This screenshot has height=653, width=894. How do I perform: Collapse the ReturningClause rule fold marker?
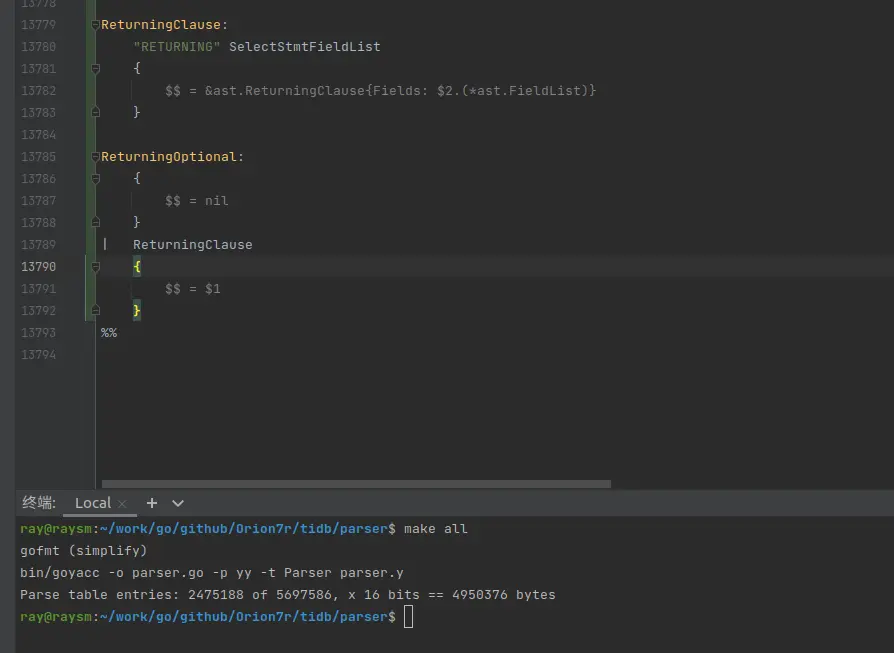click(96, 25)
